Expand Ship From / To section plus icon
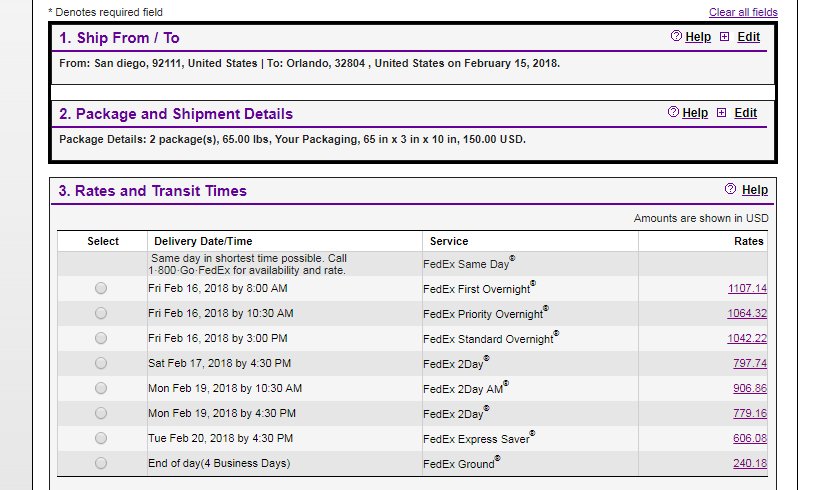This screenshot has width=819, height=490. 724,37
